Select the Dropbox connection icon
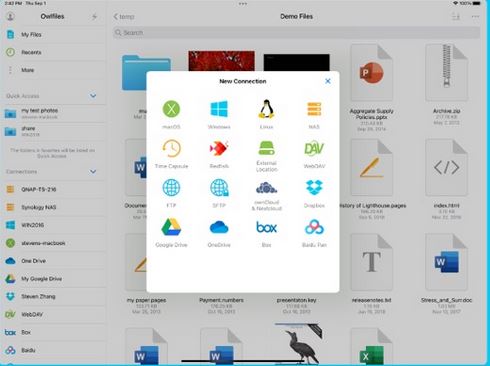The height and width of the screenshot is (366, 490). pos(314,188)
